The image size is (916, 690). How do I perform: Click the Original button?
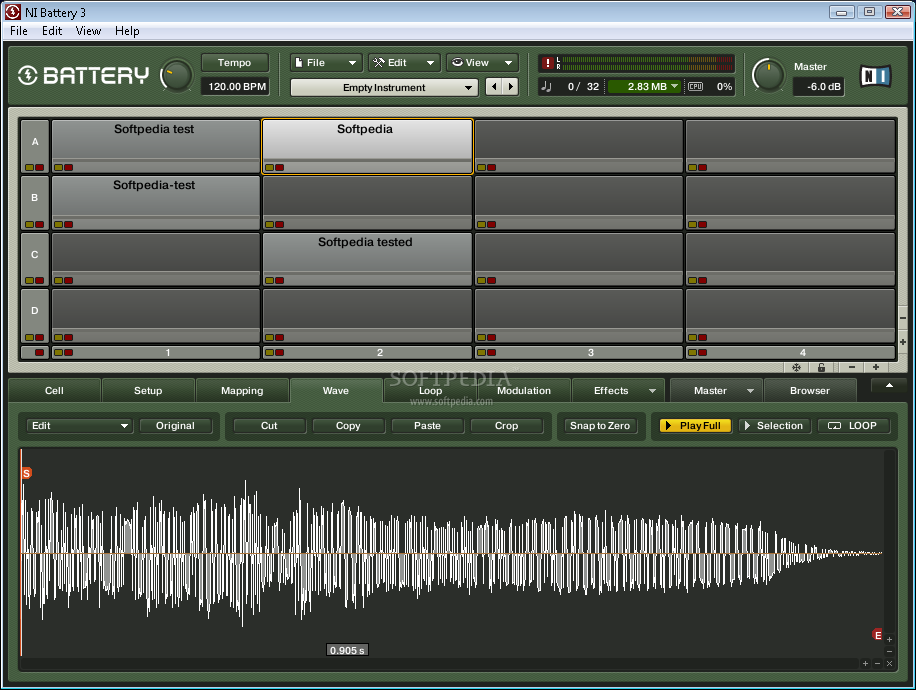pyautogui.click(x=175, y=426)
